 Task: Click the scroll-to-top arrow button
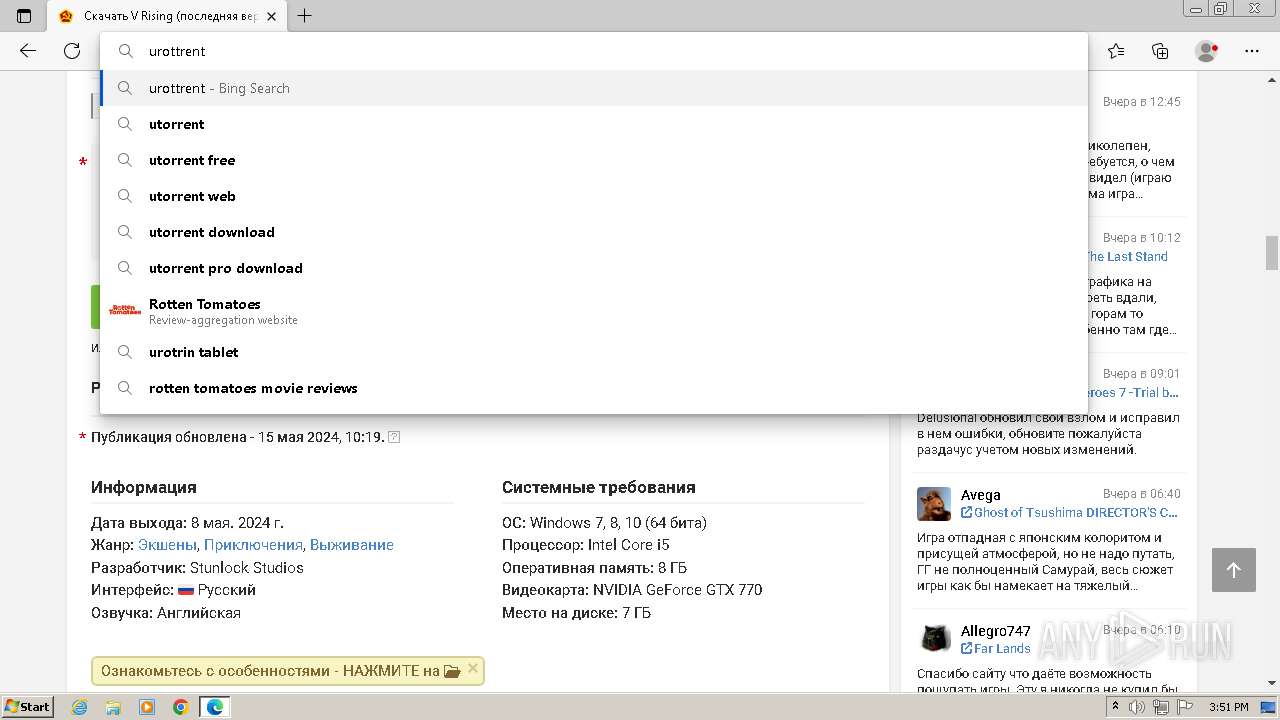pos(1233,570)
